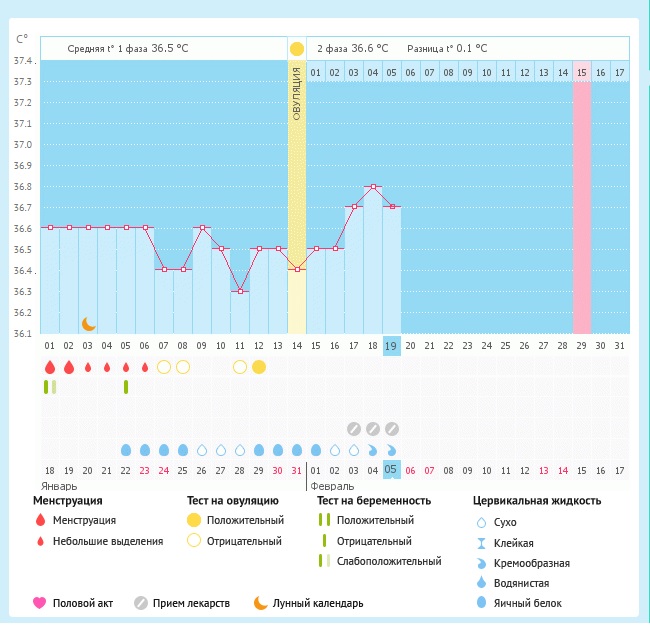Click the single-bar pregnancy test icon on day 05

click(126, 387)
